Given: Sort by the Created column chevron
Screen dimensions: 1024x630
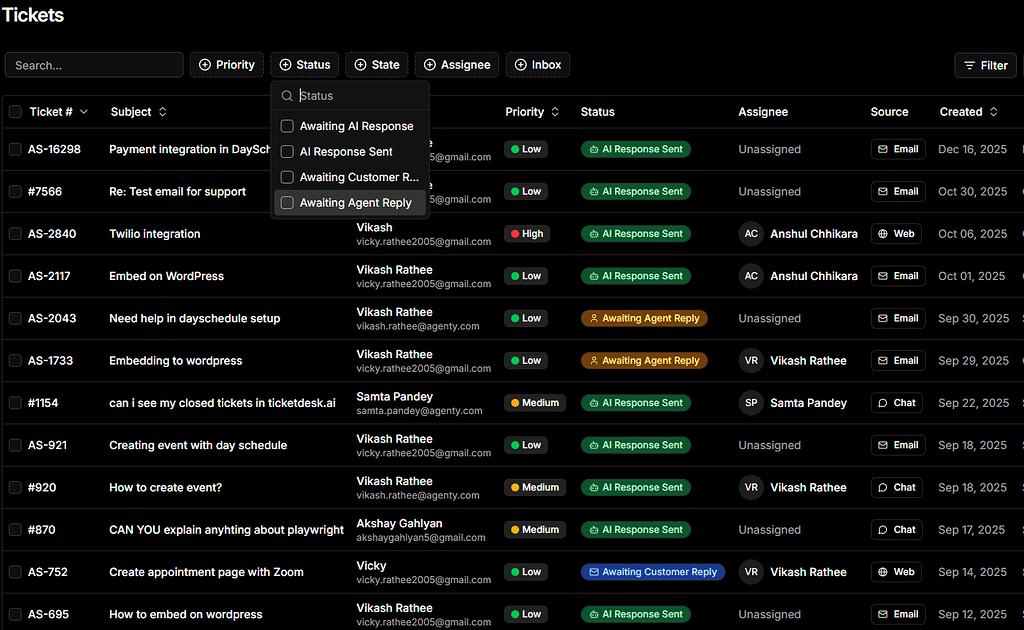Looking at the screenshot, I should click(x=992, y=112).
